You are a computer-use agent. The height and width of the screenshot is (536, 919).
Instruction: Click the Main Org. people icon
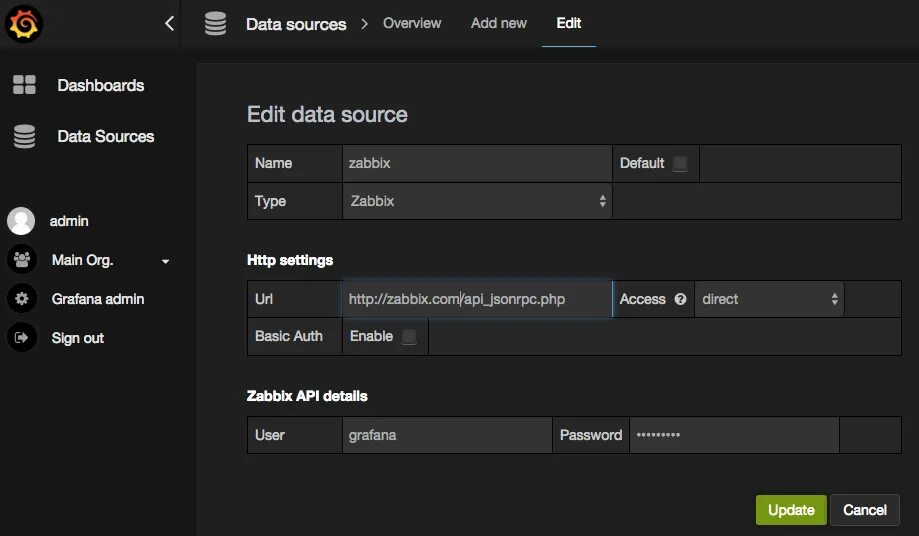tap(21, 260)
